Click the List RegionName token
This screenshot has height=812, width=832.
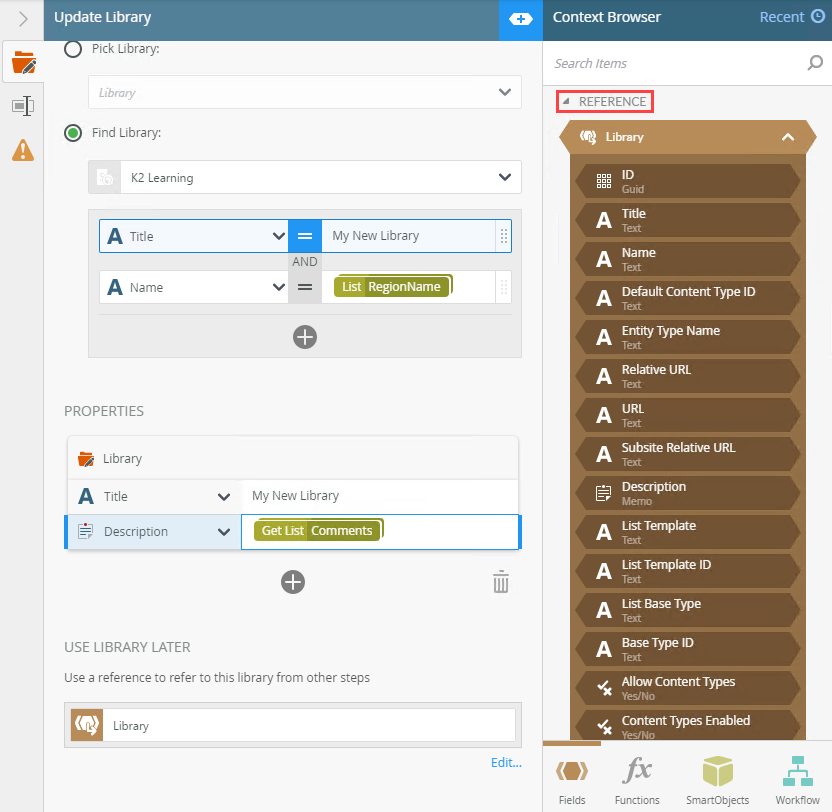[x=392, y=287]
